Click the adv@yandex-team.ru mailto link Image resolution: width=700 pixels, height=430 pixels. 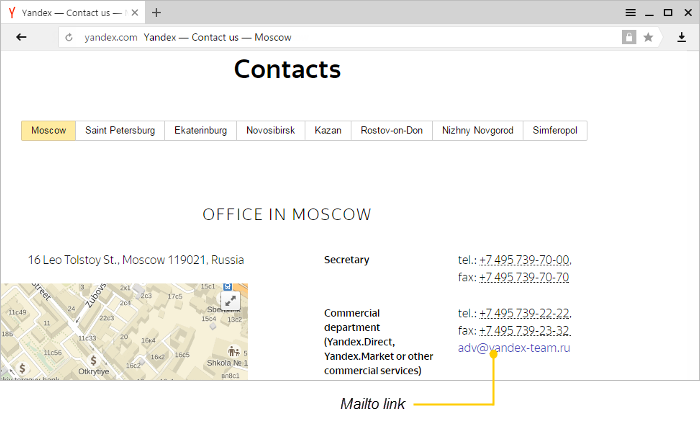[x=514, y=348]
